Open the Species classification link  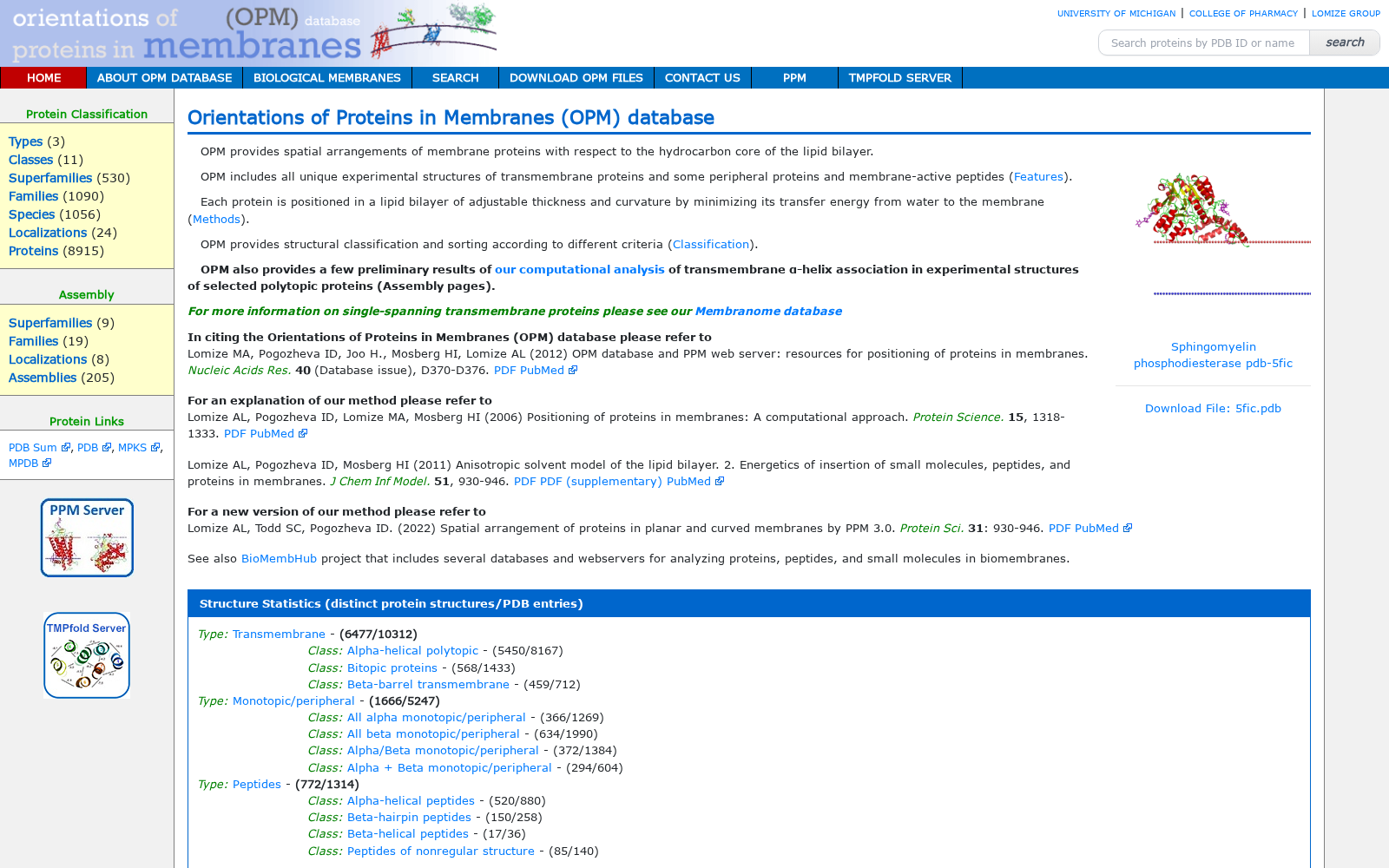tap(31, 214)
